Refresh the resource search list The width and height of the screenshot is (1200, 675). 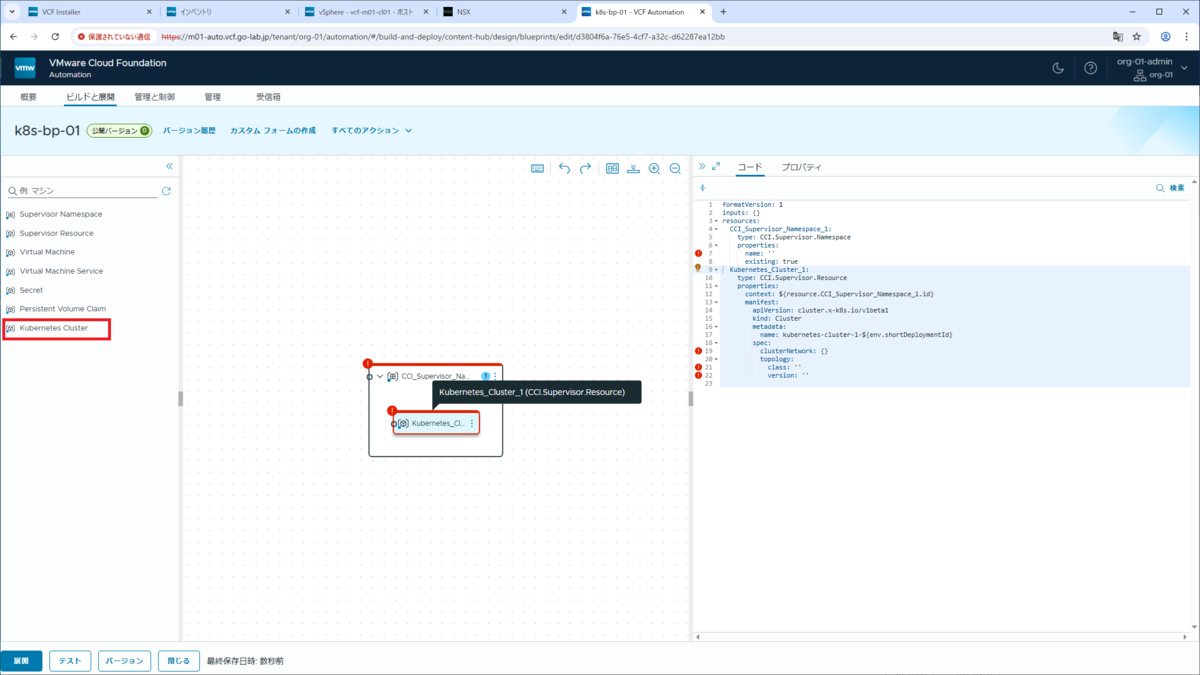pos(166,190)
